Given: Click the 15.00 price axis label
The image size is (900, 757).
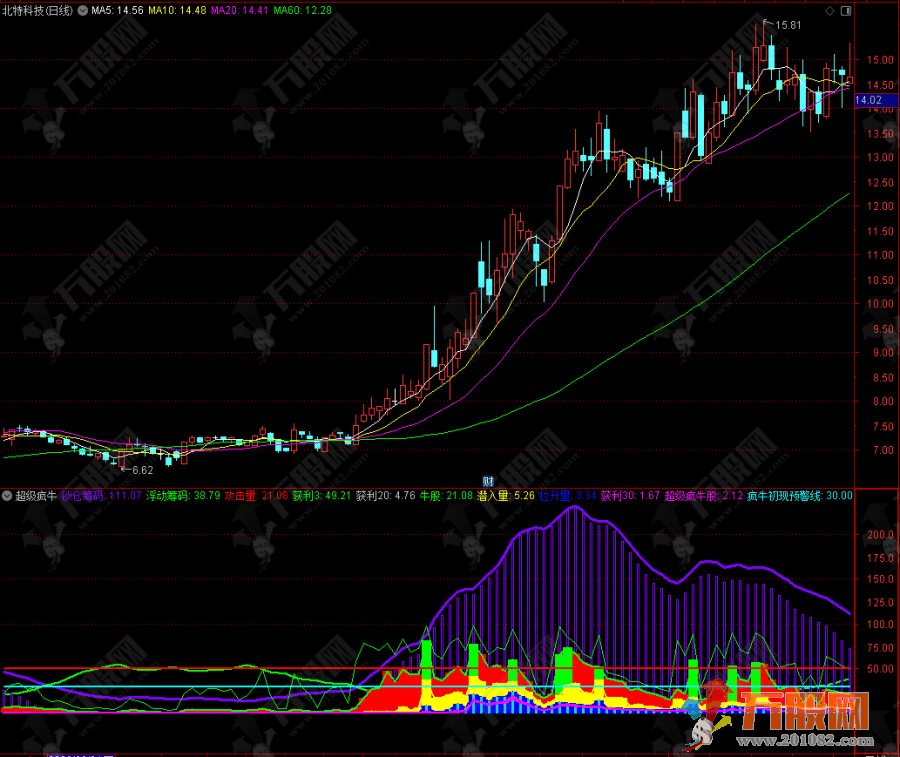Looking at the screenshot, I should tap(880, 60).
